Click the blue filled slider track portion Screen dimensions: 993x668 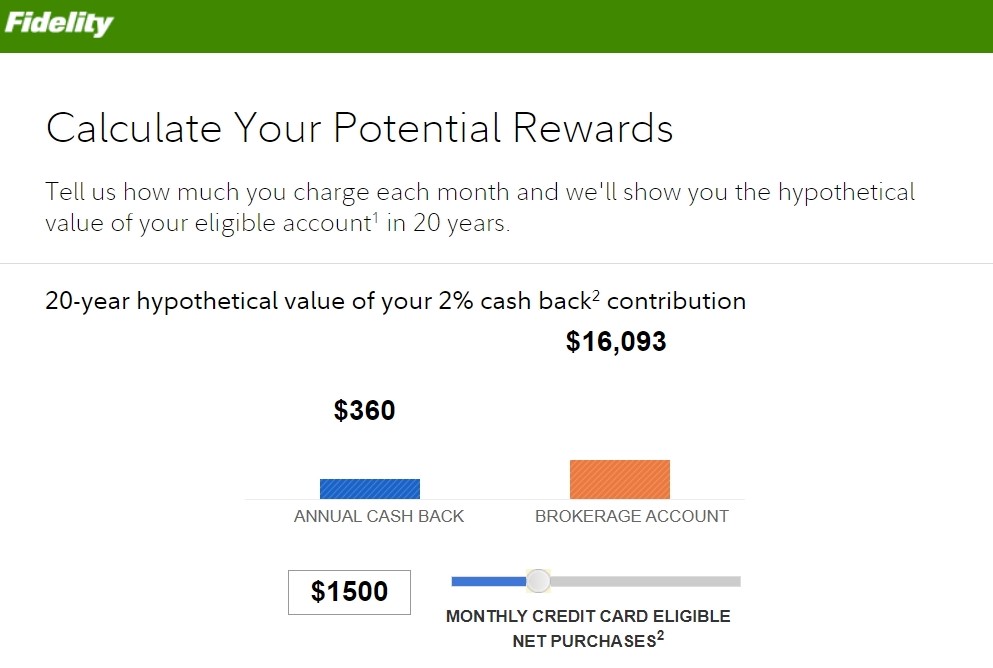[x=489, y=581]
